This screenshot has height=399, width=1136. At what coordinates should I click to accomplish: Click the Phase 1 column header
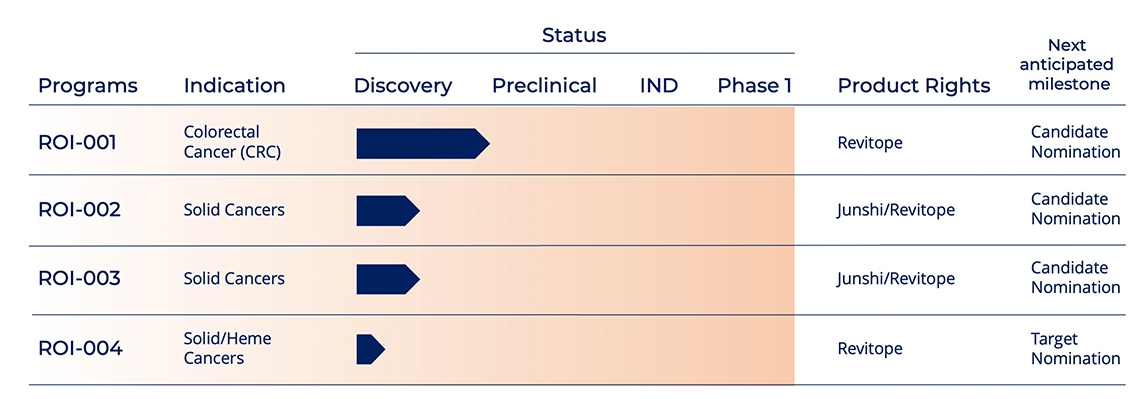point(754,85)
